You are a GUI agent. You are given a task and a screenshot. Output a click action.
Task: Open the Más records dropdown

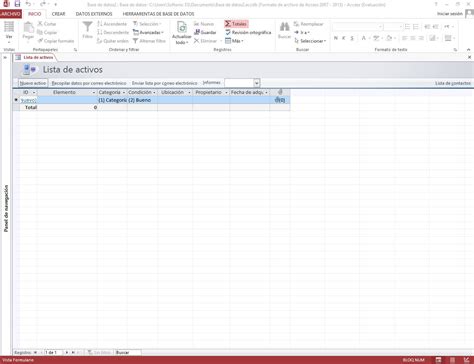click(x=234, y=41)
